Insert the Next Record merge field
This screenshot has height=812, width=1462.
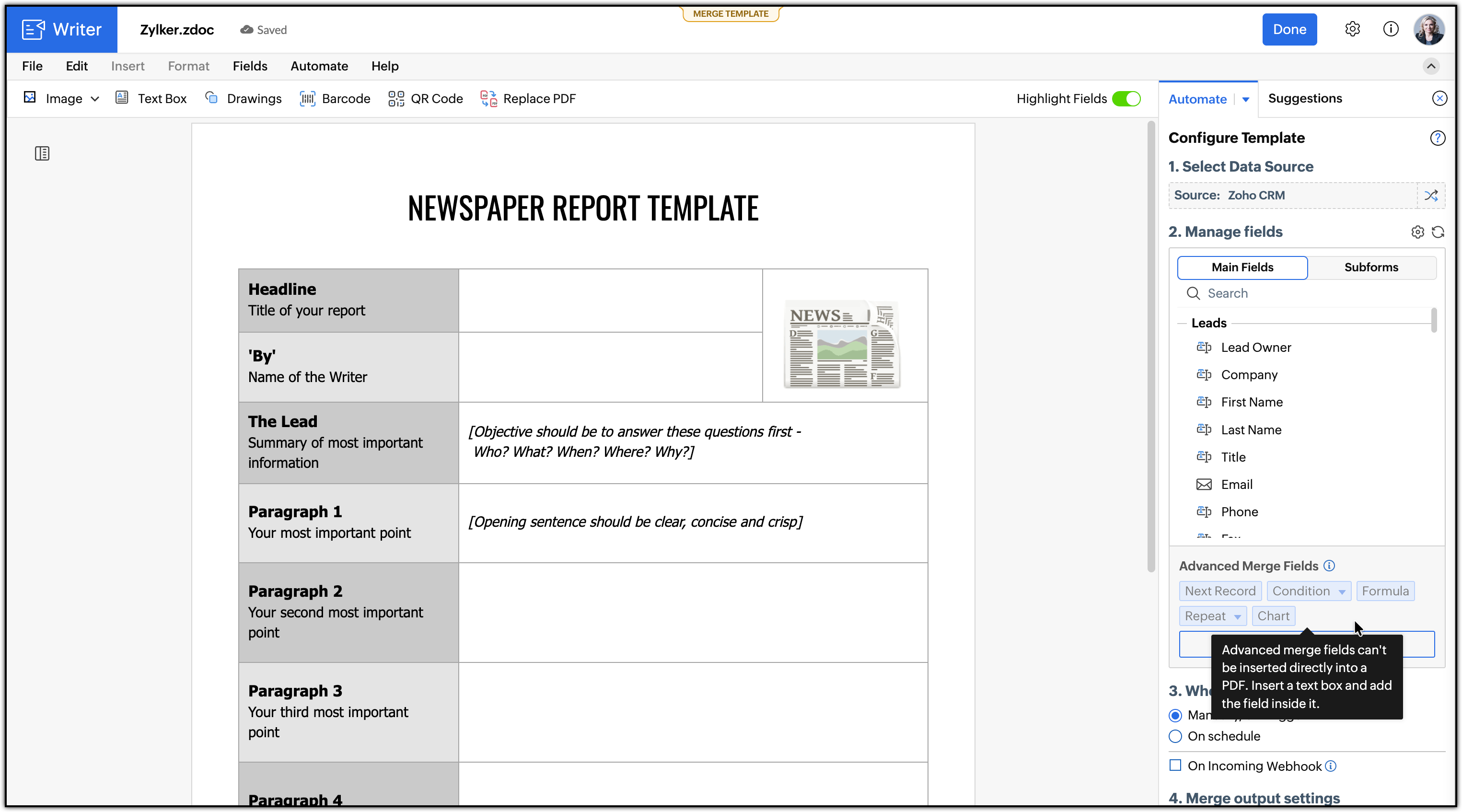click(x=1219, y=591)
